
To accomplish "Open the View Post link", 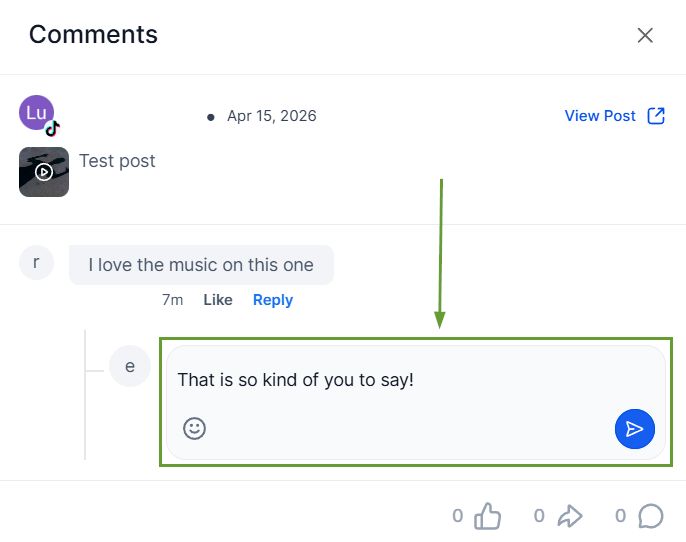I will (600, 116).
